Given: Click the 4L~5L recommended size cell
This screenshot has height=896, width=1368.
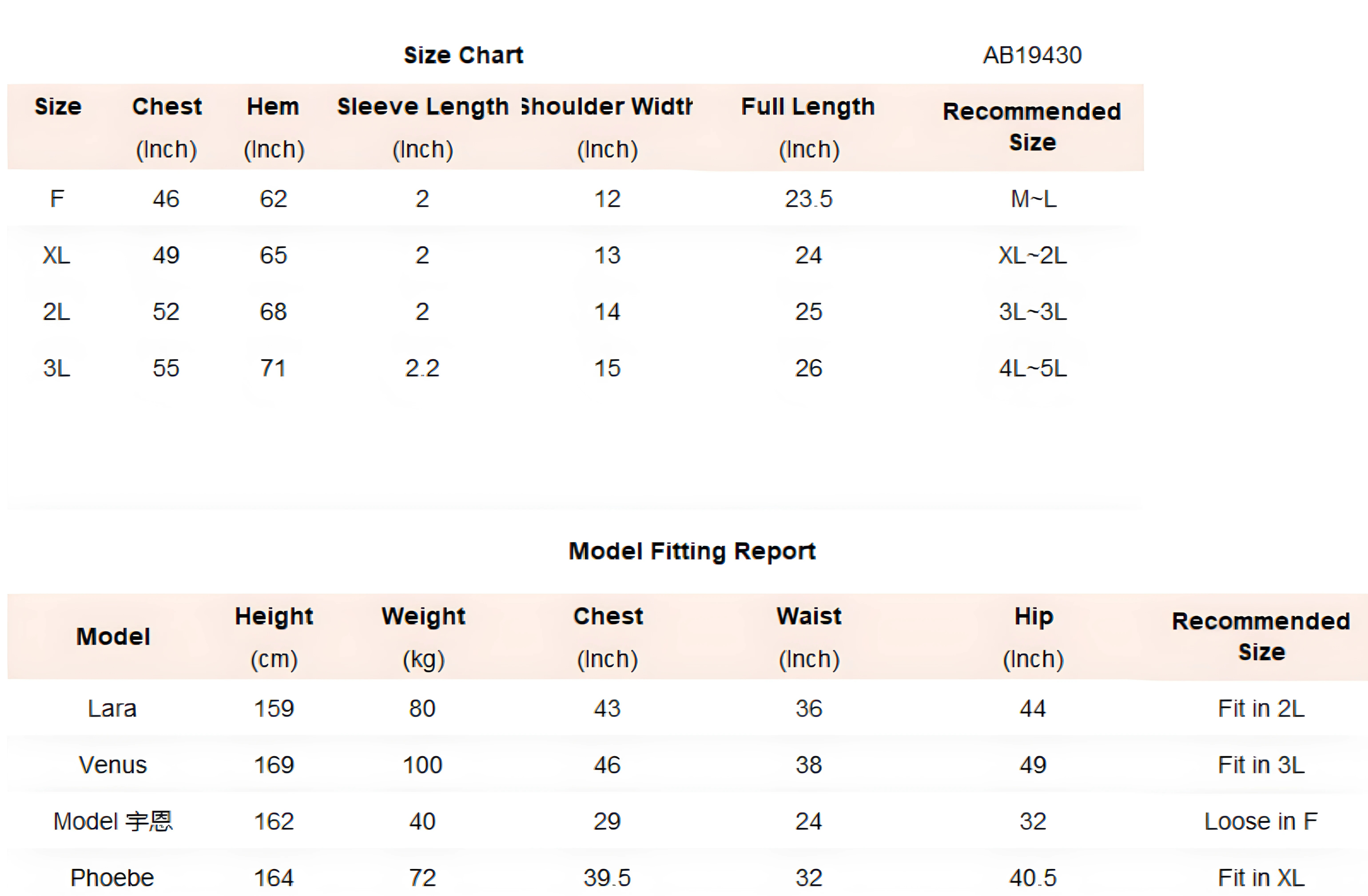Looking at the screenshot, I should [1033, 368].
